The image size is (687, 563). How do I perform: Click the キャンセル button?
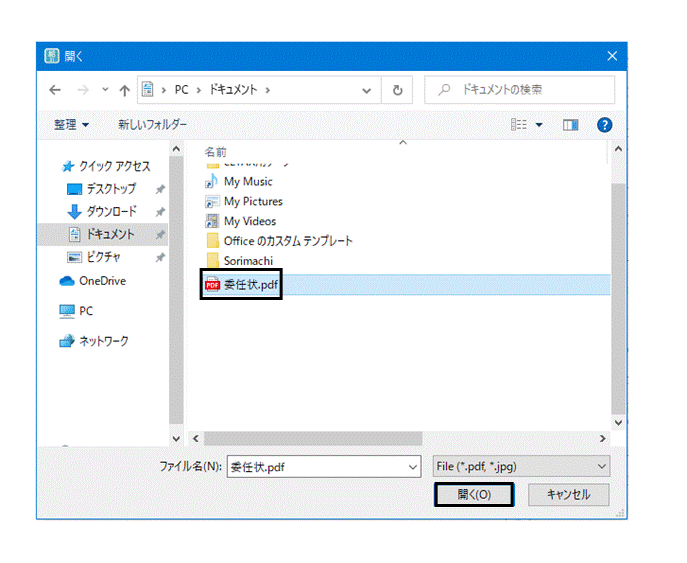pyautogui.click(x=568, y=495)
